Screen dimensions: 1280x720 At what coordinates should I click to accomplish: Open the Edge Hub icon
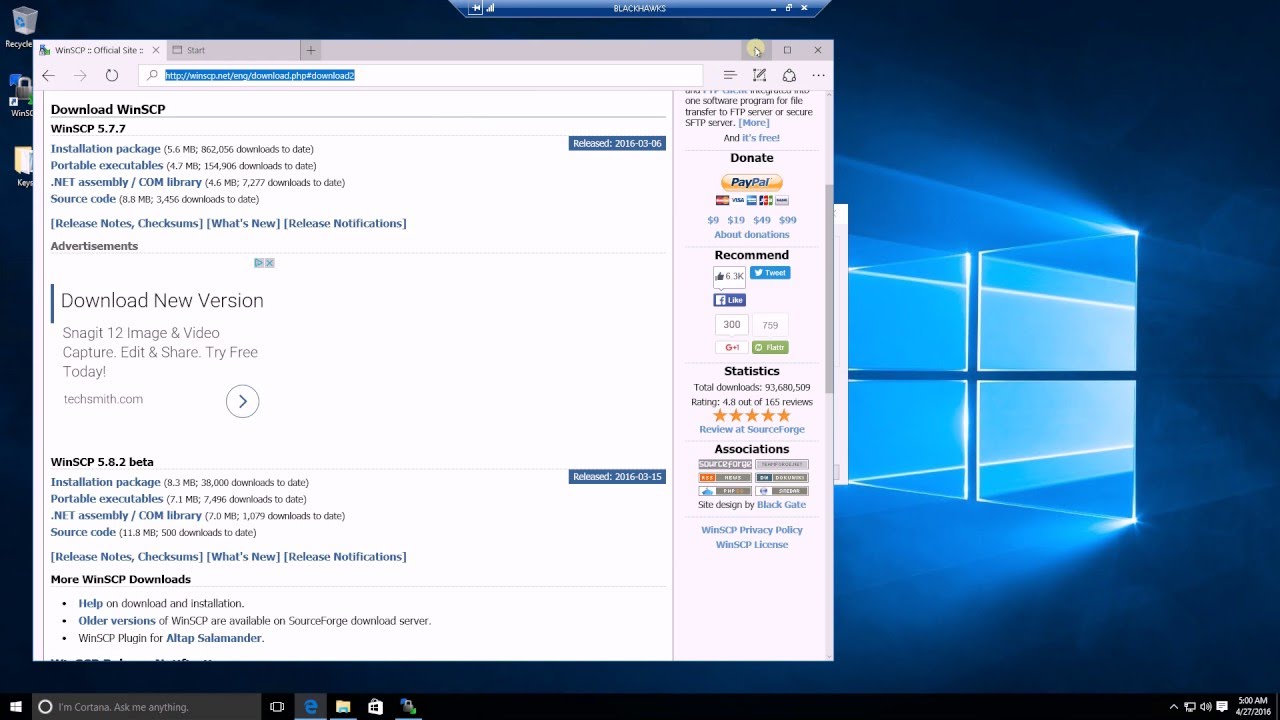point(730,75)
